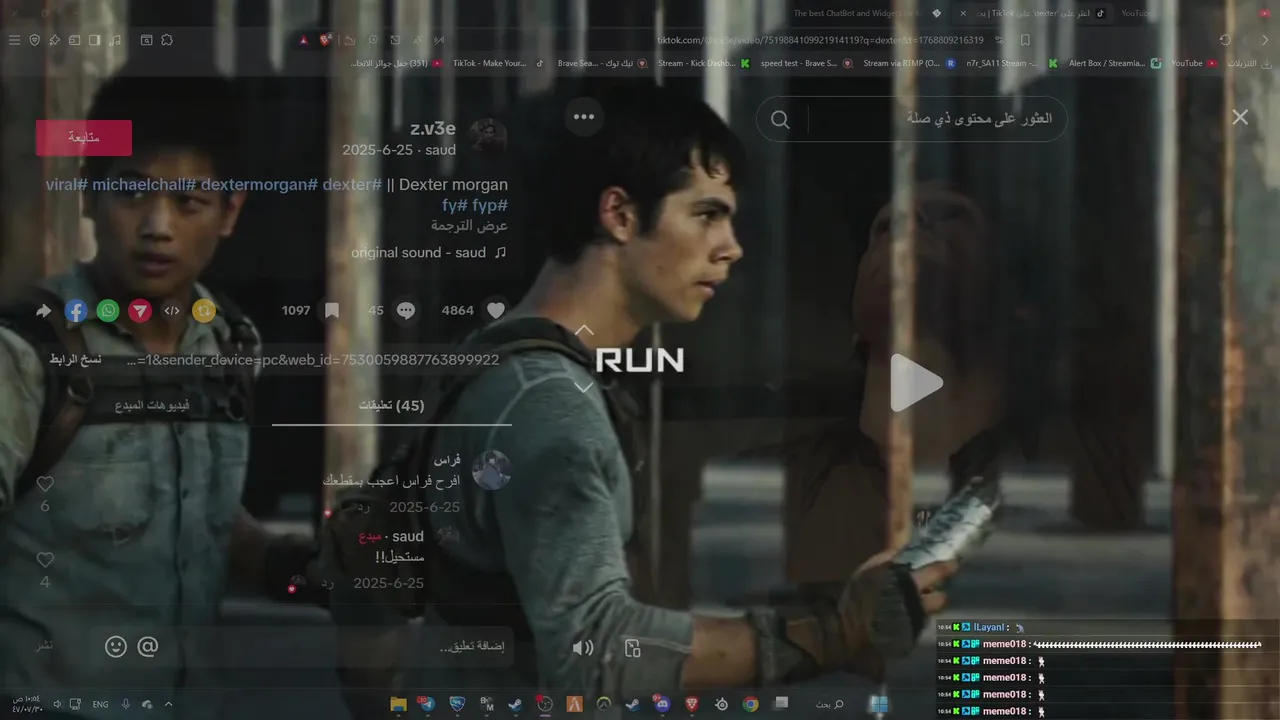Open File Explorer from the taskbar
1280x720 pixels.
(399, 704)
